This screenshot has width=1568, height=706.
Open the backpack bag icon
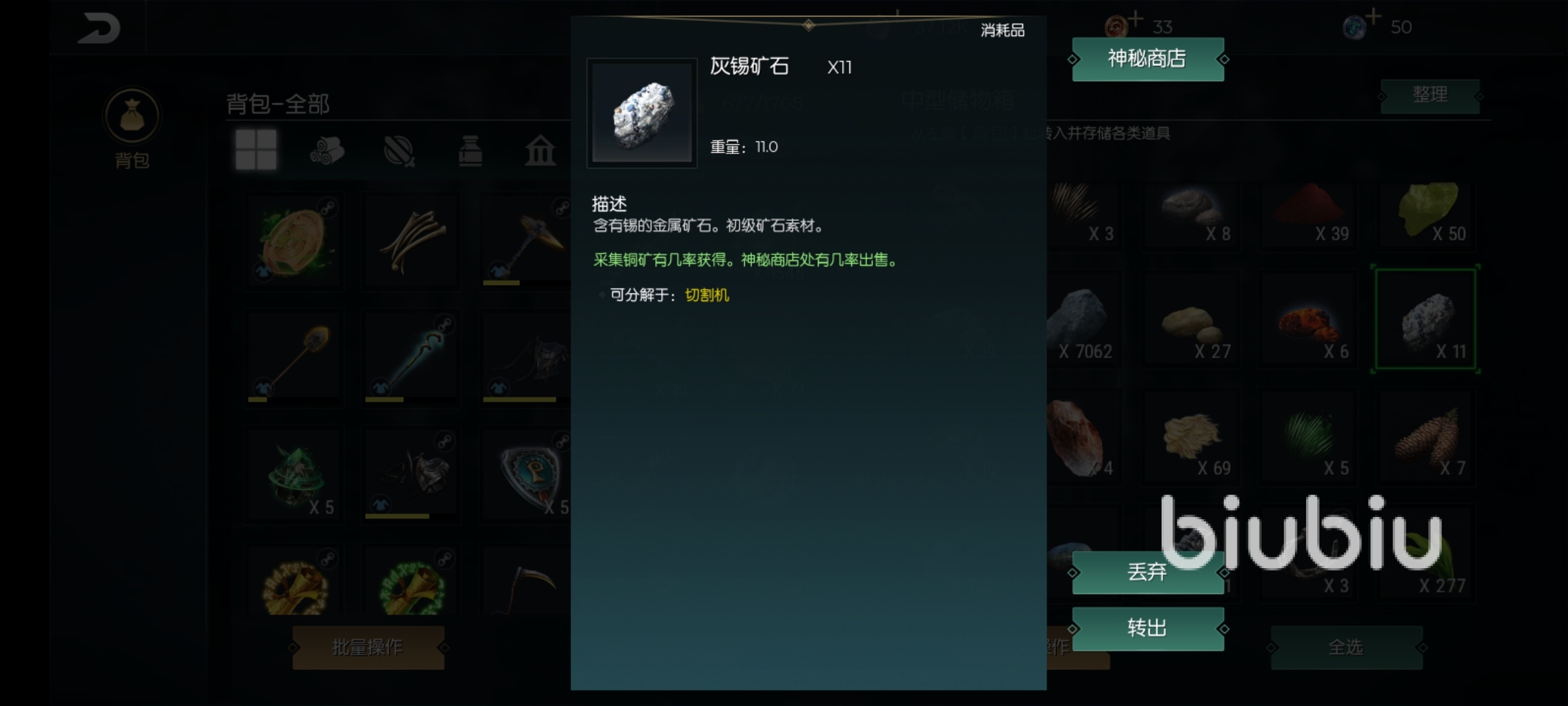[132, 116]
